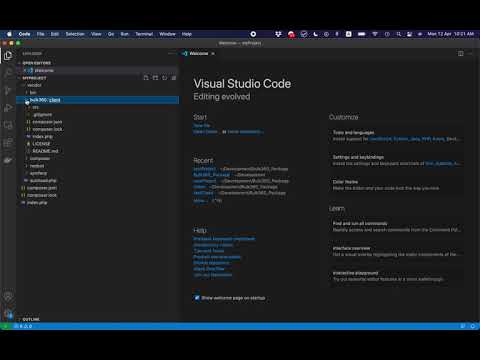
Task: Click the Add workspace folder link
Action: click(x=245, y=132)
